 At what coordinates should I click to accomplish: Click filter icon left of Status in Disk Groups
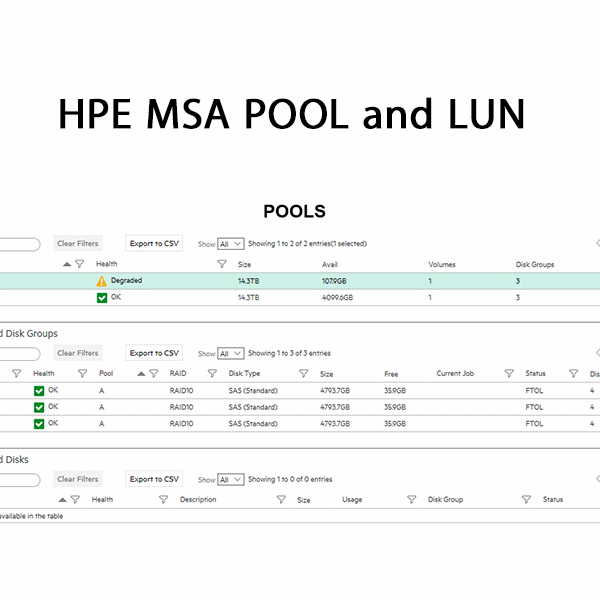coord(510,374)
